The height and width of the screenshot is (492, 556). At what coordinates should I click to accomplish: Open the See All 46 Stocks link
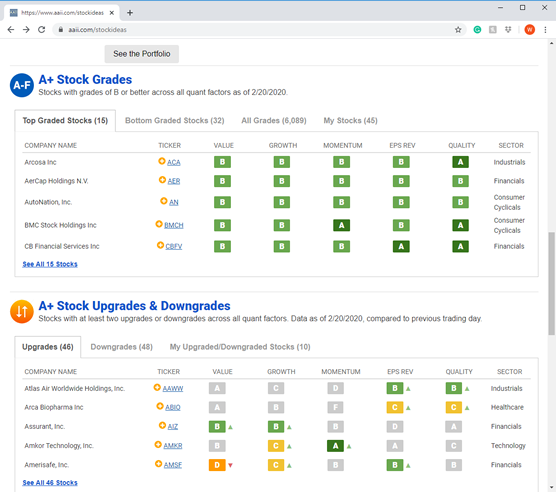[x=50, y=482]
